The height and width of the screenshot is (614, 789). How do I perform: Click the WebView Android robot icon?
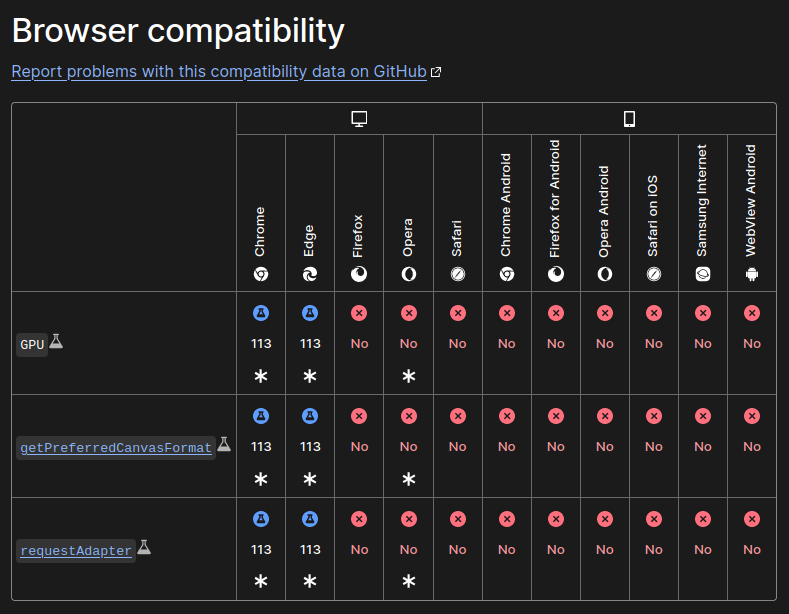coord(752,274)
